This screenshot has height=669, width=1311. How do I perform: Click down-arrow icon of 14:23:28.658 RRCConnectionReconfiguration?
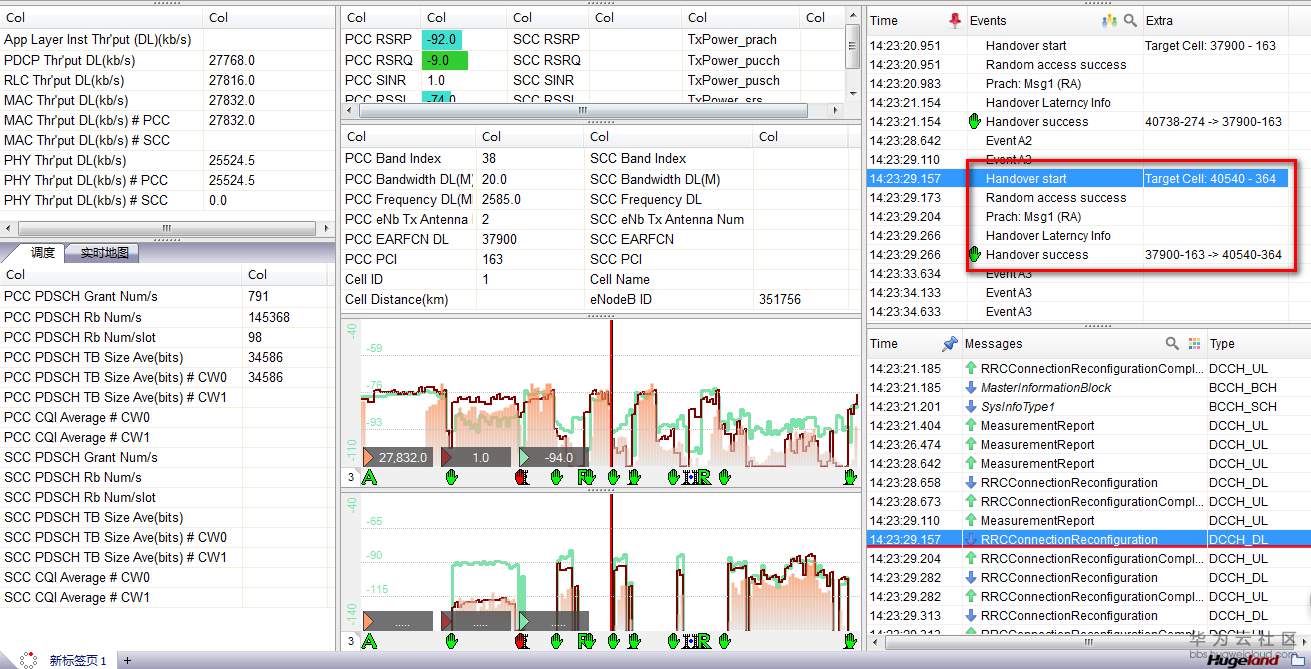click(x=971, y=482)
